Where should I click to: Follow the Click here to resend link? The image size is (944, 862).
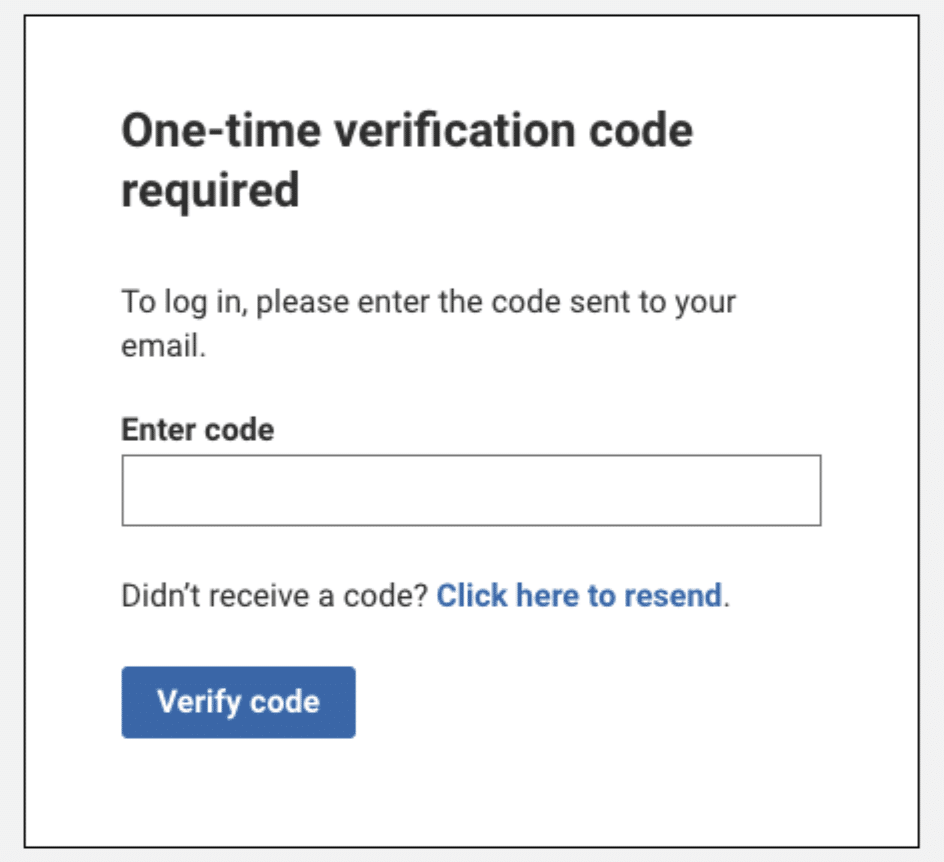point(579,596)
